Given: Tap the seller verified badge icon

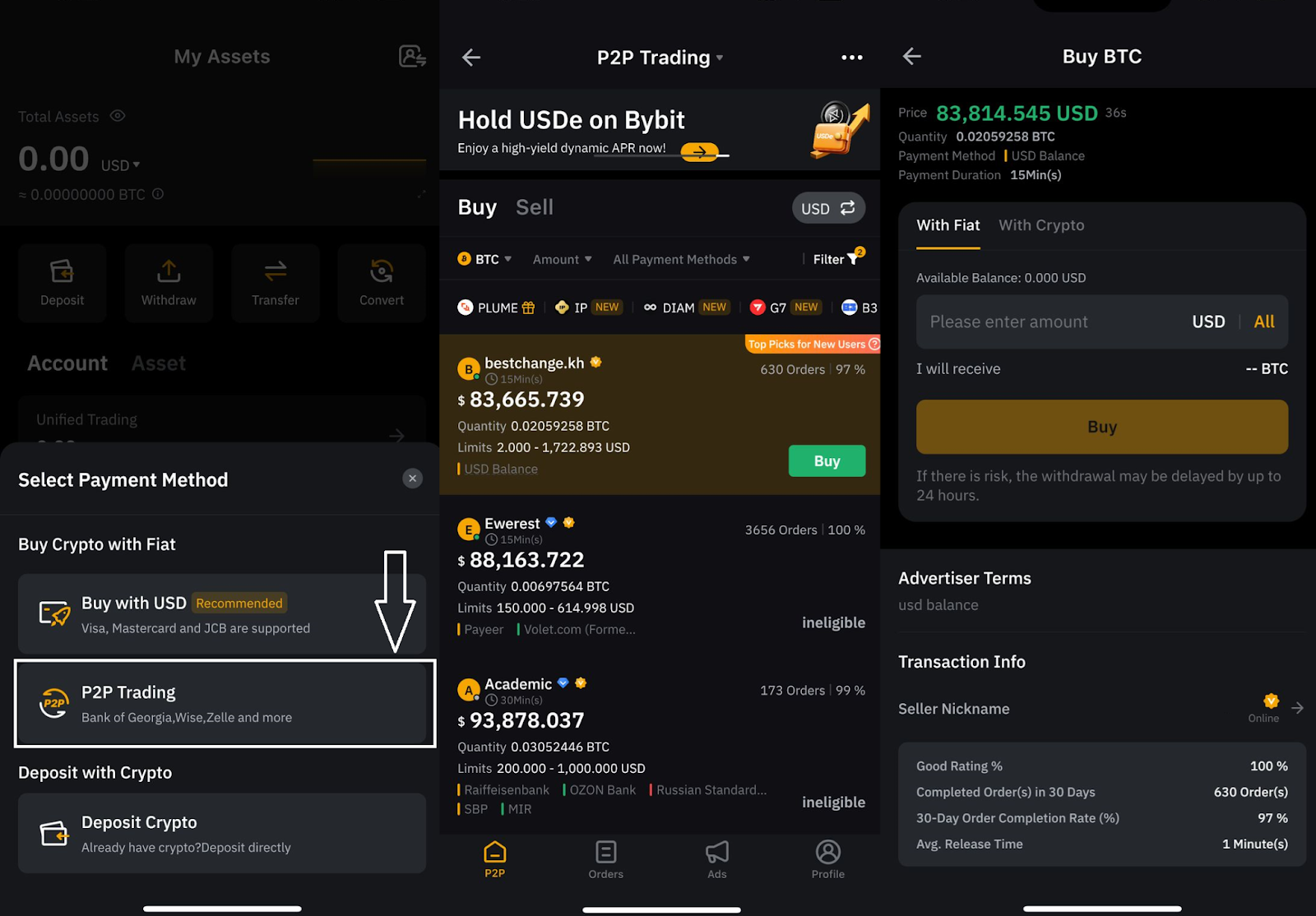Looking at the screenshot, I should tap(1272, 701).
